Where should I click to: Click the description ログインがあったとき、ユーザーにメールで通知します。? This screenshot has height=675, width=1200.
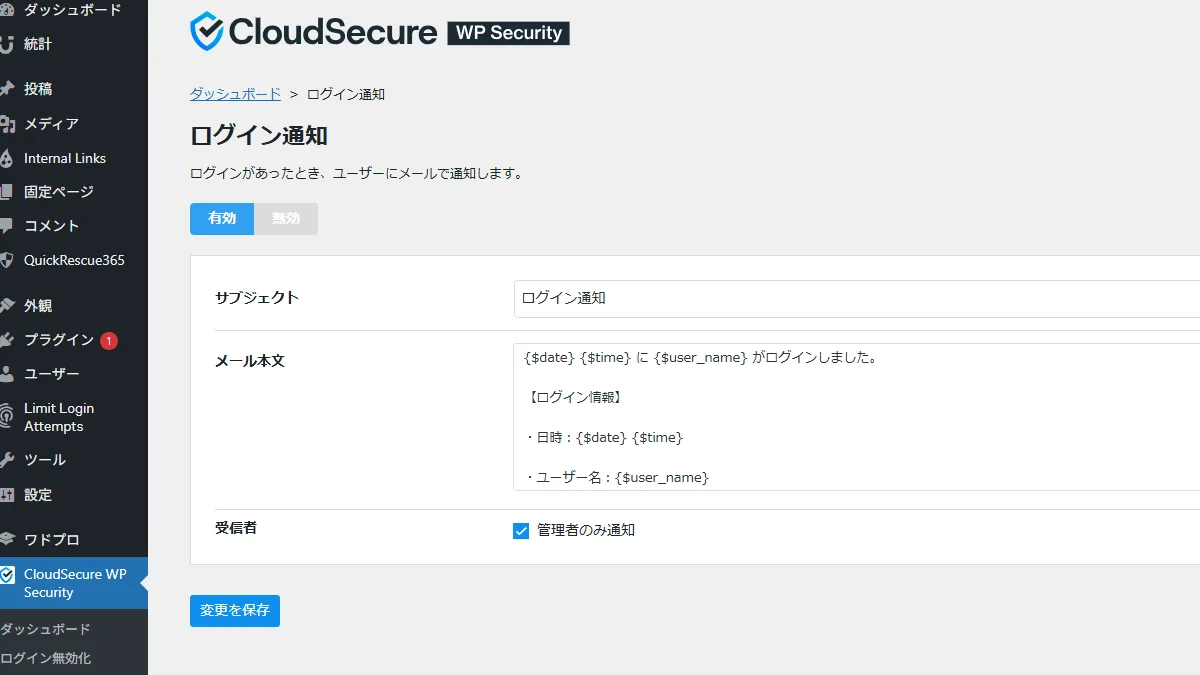[x=356, y=173]
